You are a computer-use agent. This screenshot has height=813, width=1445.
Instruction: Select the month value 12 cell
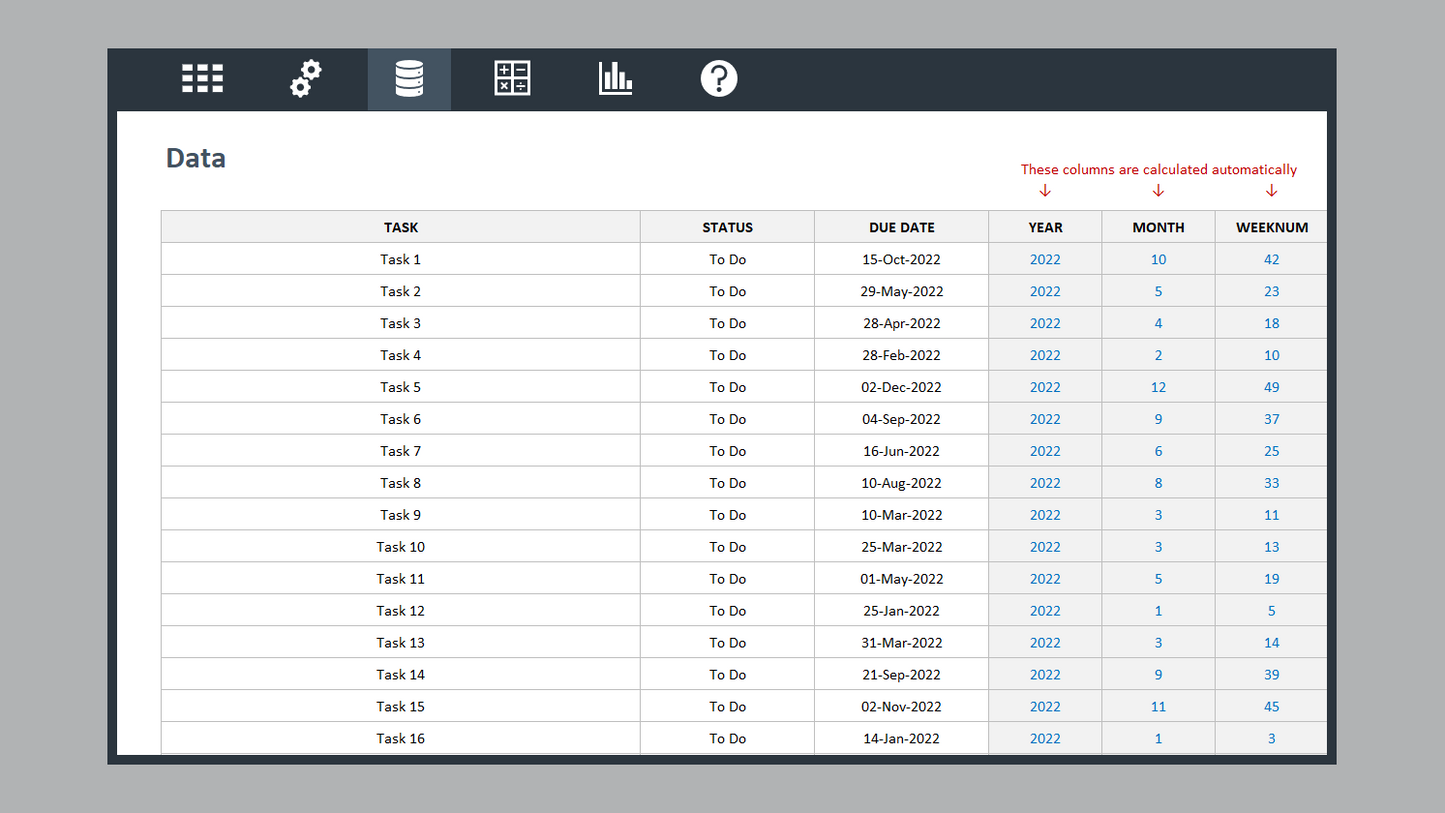click(x=1158, y=387)
